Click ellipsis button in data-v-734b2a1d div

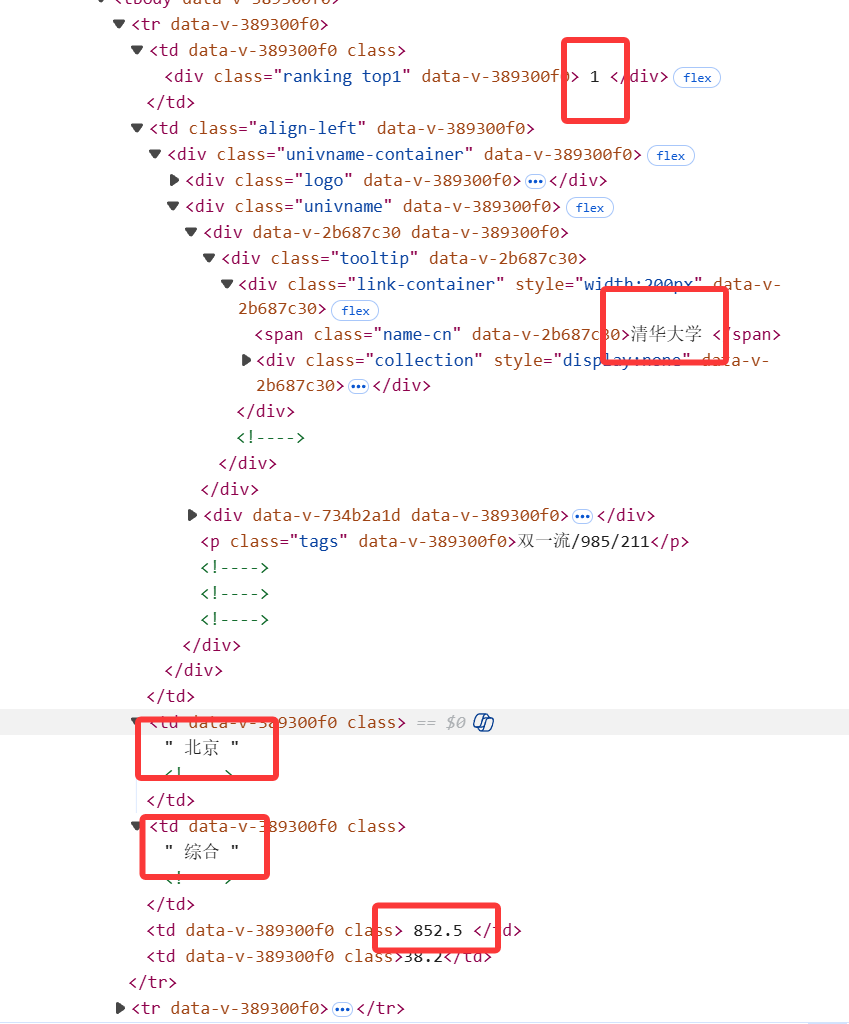[x=582, y=517]
